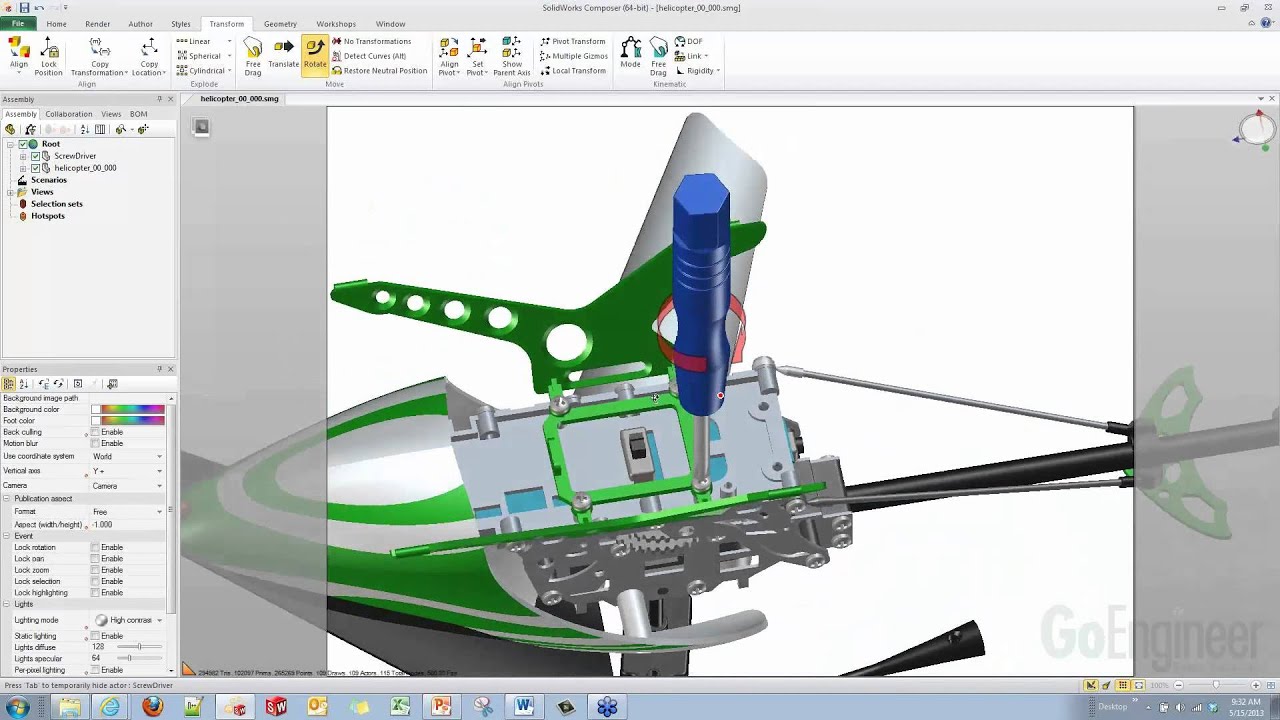This screenshot has height=720, width=1280.
Task: Enable Lock zoom checkbox
Action: tap(95, 570)
